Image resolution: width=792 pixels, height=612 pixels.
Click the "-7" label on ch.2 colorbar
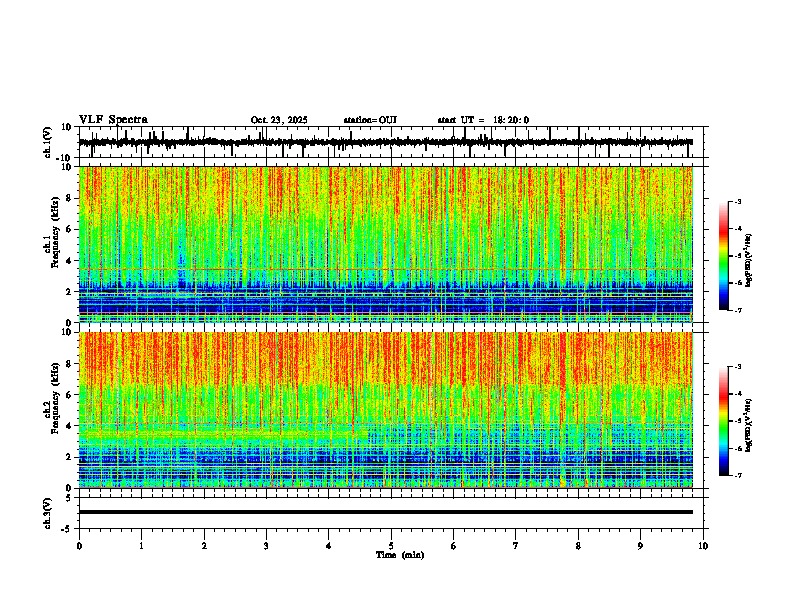pos(737,475)
